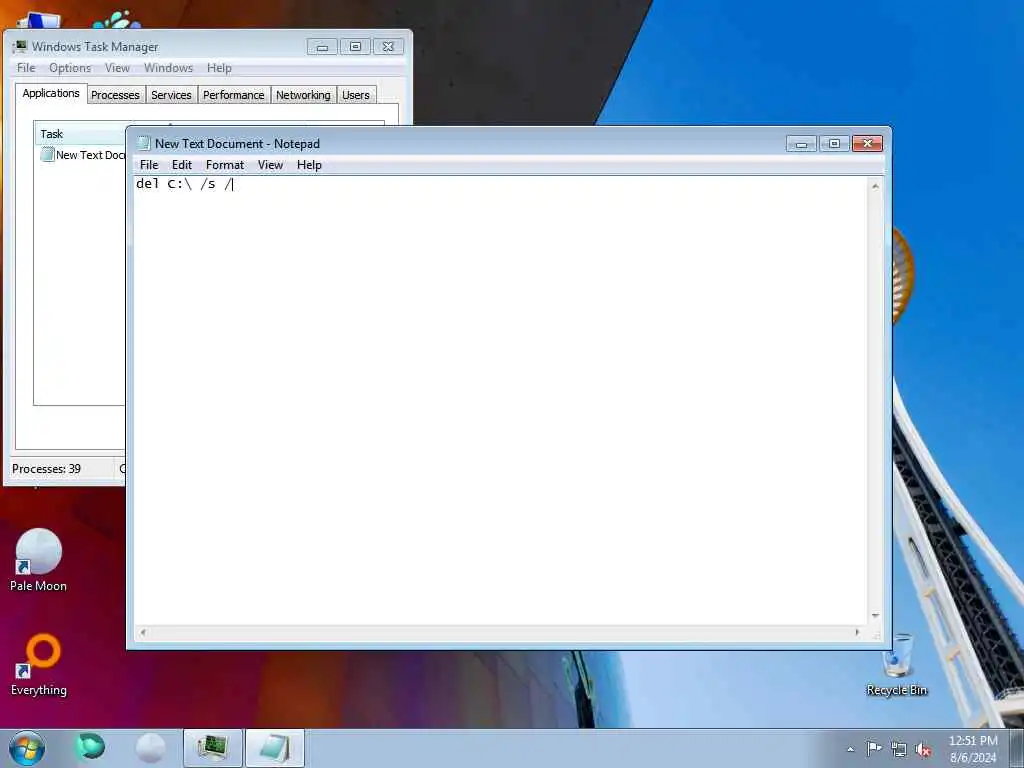This screenshot has height=768, width=1024.
Task: Close the Notepad window
Action: [x=867, y=144]
